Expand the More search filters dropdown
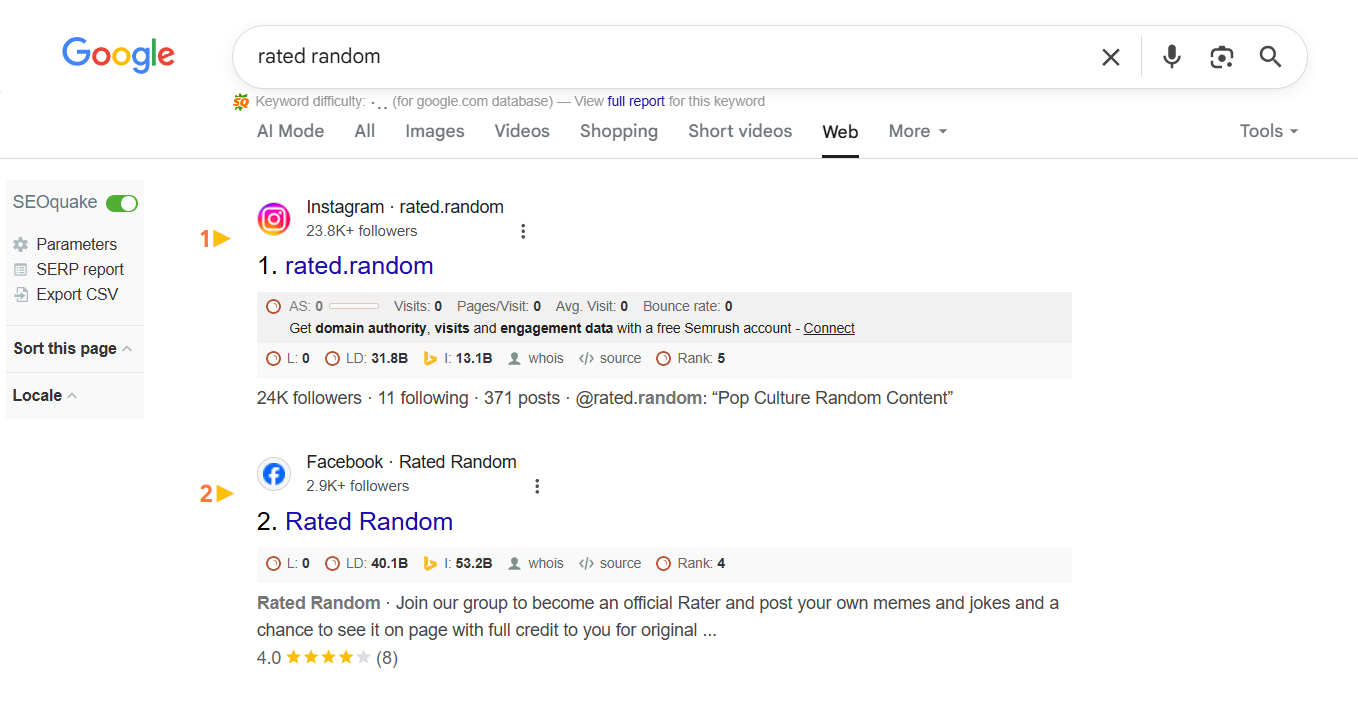Image resolution: width=1358 pixels, height=705 pixels. pos(918,131)
